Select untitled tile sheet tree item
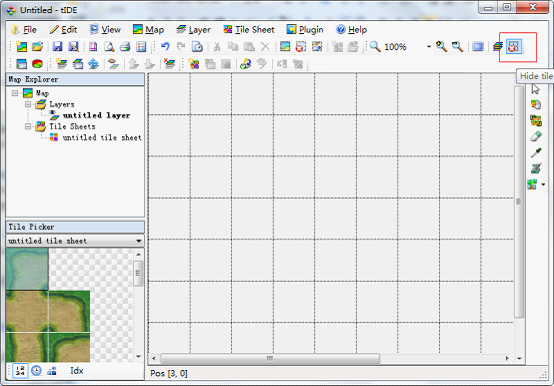Image resolution: width=554 pixels, height=386 pixels. tap(102, 137)
